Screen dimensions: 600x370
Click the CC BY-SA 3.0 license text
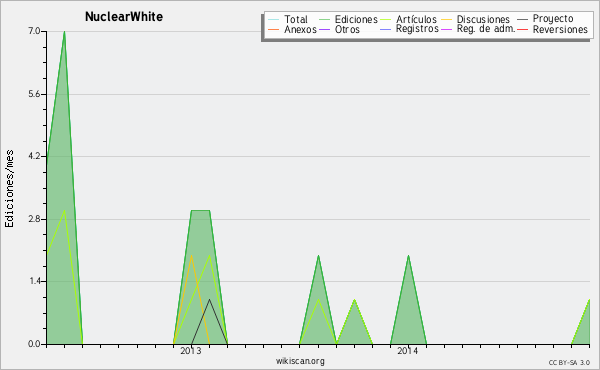click(569, 363)
